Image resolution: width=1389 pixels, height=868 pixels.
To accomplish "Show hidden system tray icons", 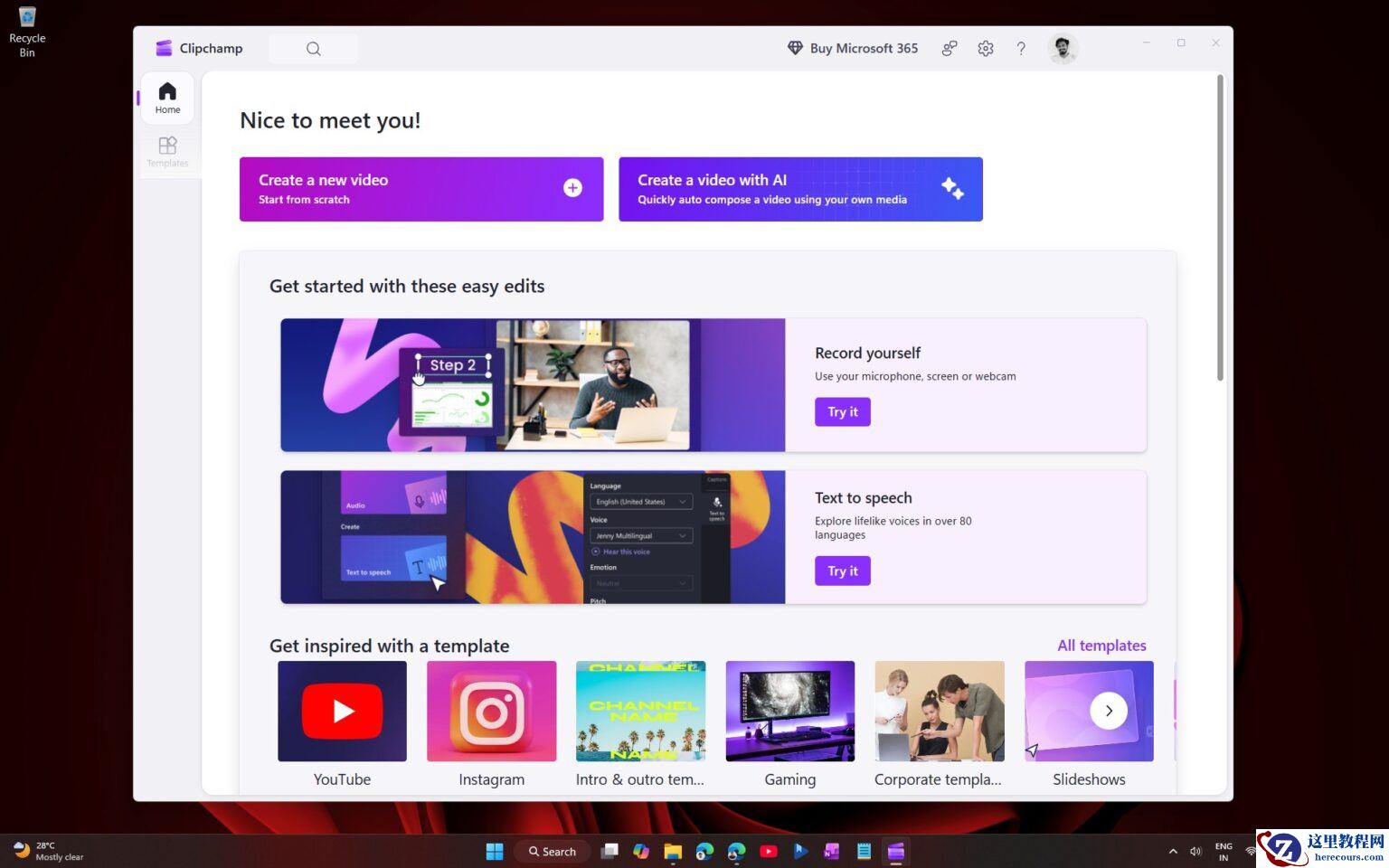I will coord(1173,851).
